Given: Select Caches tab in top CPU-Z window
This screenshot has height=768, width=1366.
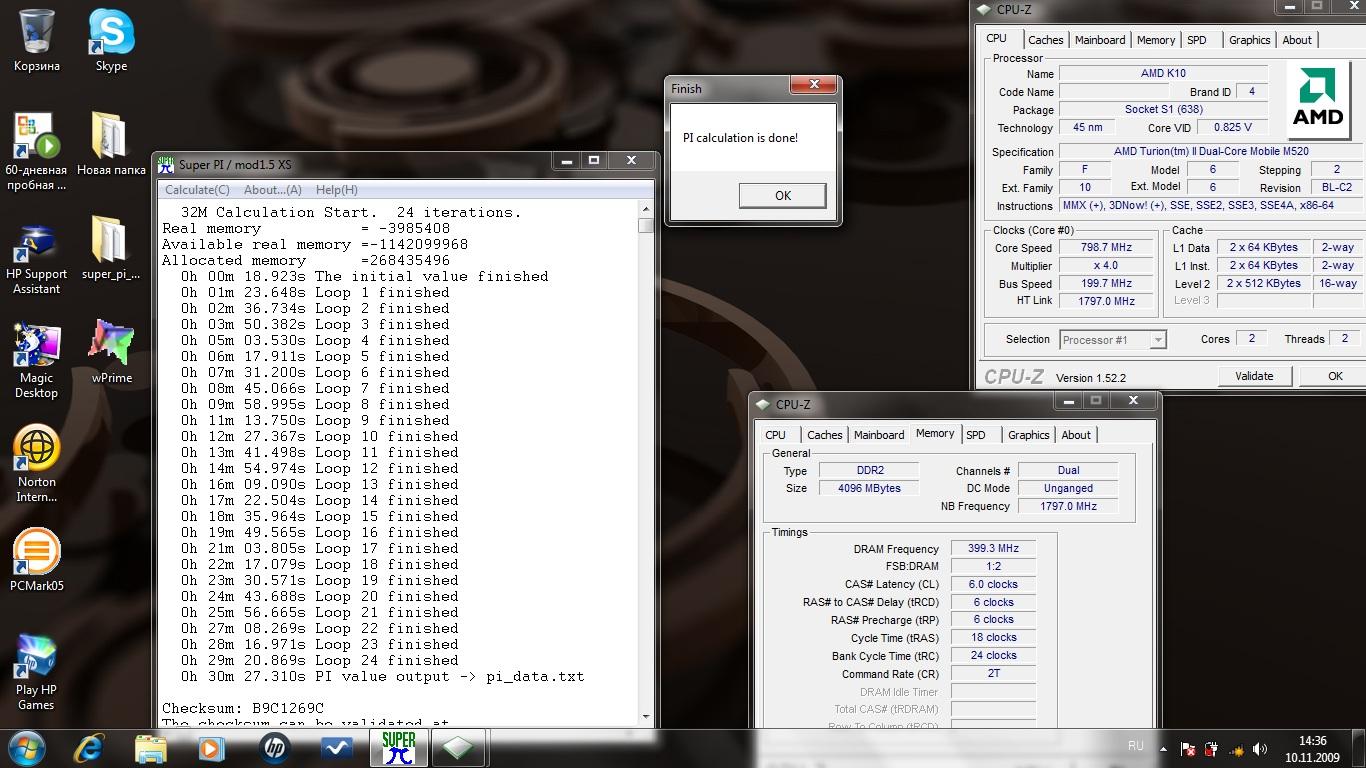Looking at the screenshot, I should pos(1045,40).
